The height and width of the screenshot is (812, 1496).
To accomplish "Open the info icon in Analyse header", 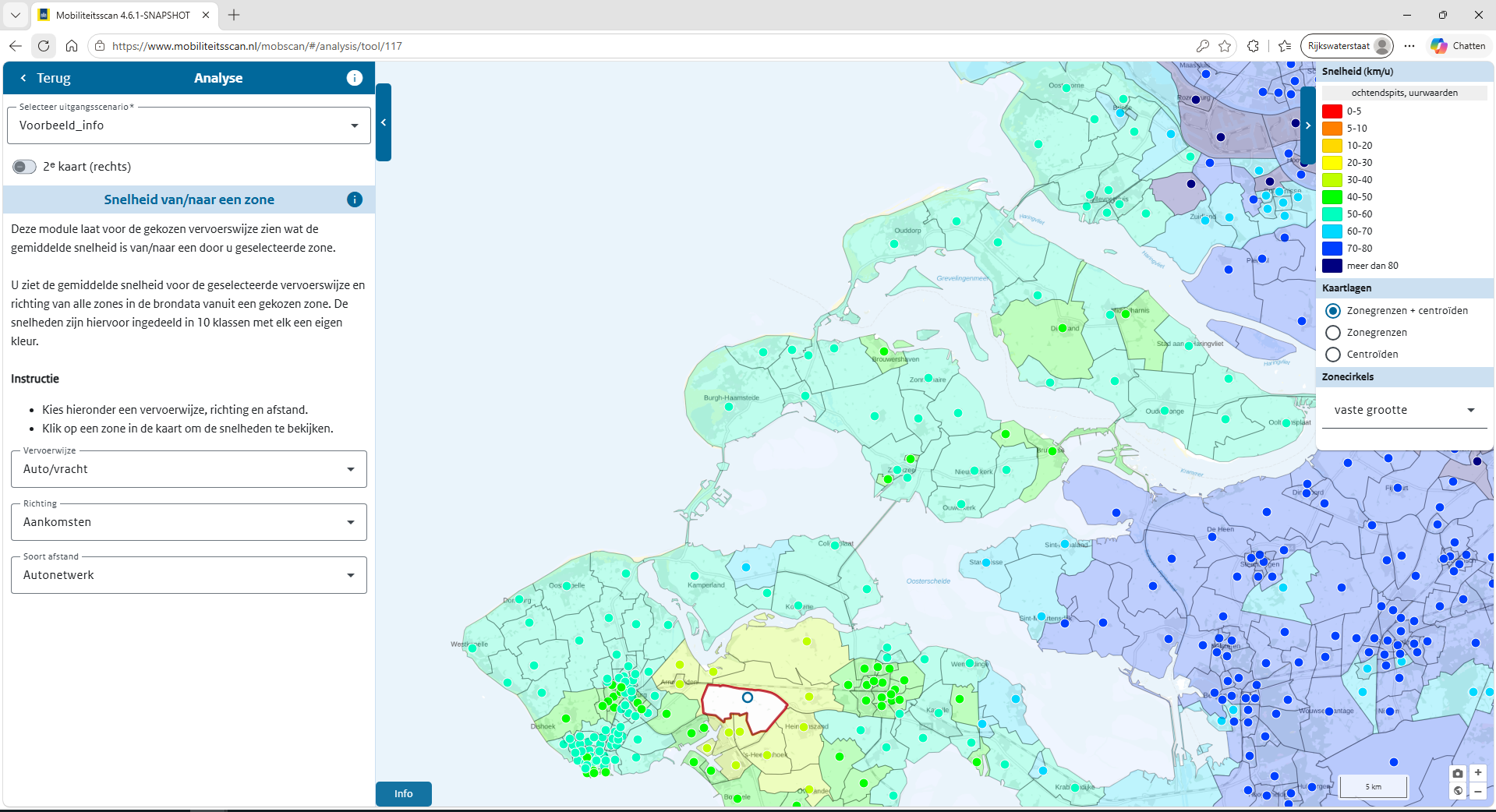I will (x=355, y=78).
